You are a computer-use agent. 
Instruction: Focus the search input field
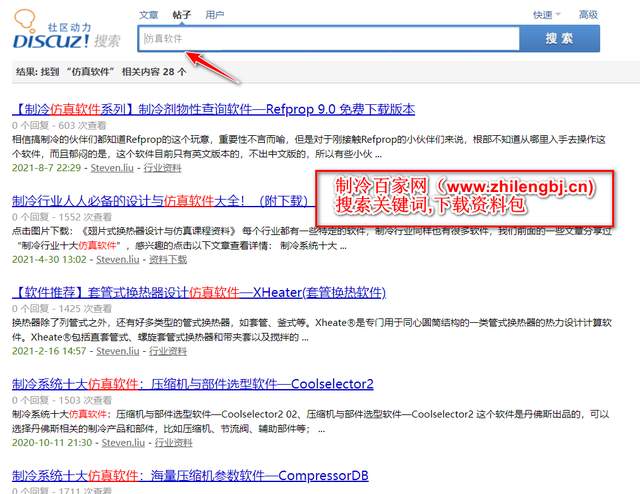[x=329, y=39]
